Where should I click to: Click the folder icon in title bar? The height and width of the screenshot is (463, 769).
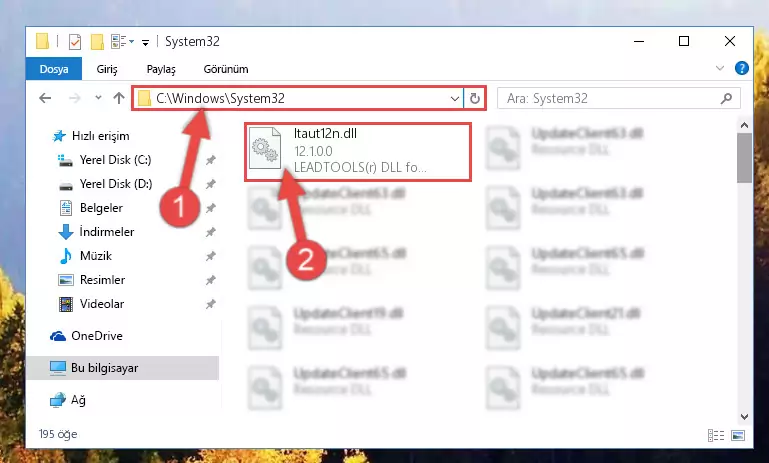(43, 42)
